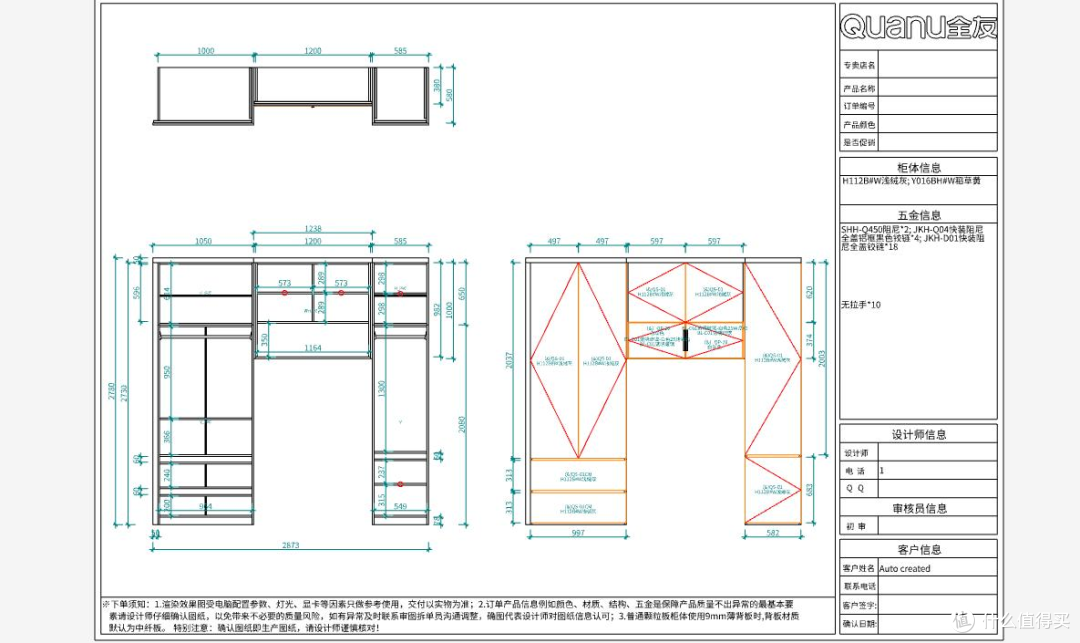This screenshot has height=643, width=1080.
Task: Click the 审核员信息 section header
Action: point(918,508)
